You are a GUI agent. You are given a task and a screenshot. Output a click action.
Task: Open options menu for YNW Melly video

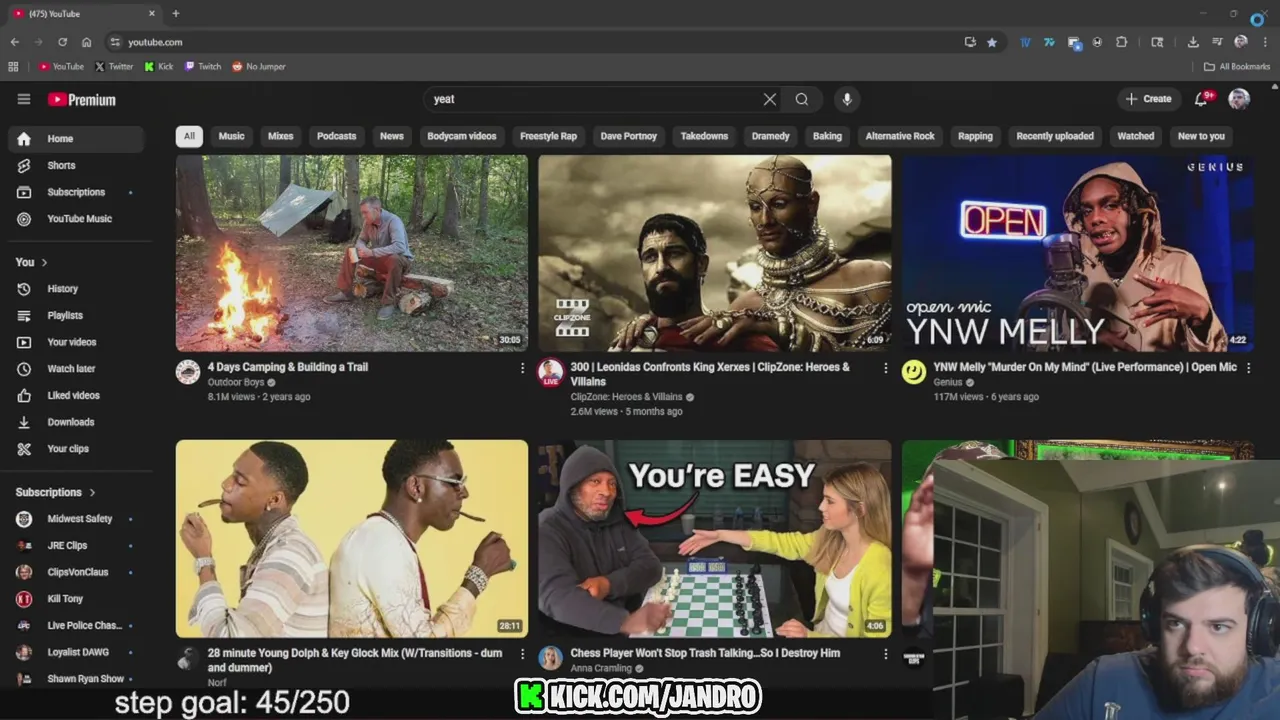coord(1248,368)
